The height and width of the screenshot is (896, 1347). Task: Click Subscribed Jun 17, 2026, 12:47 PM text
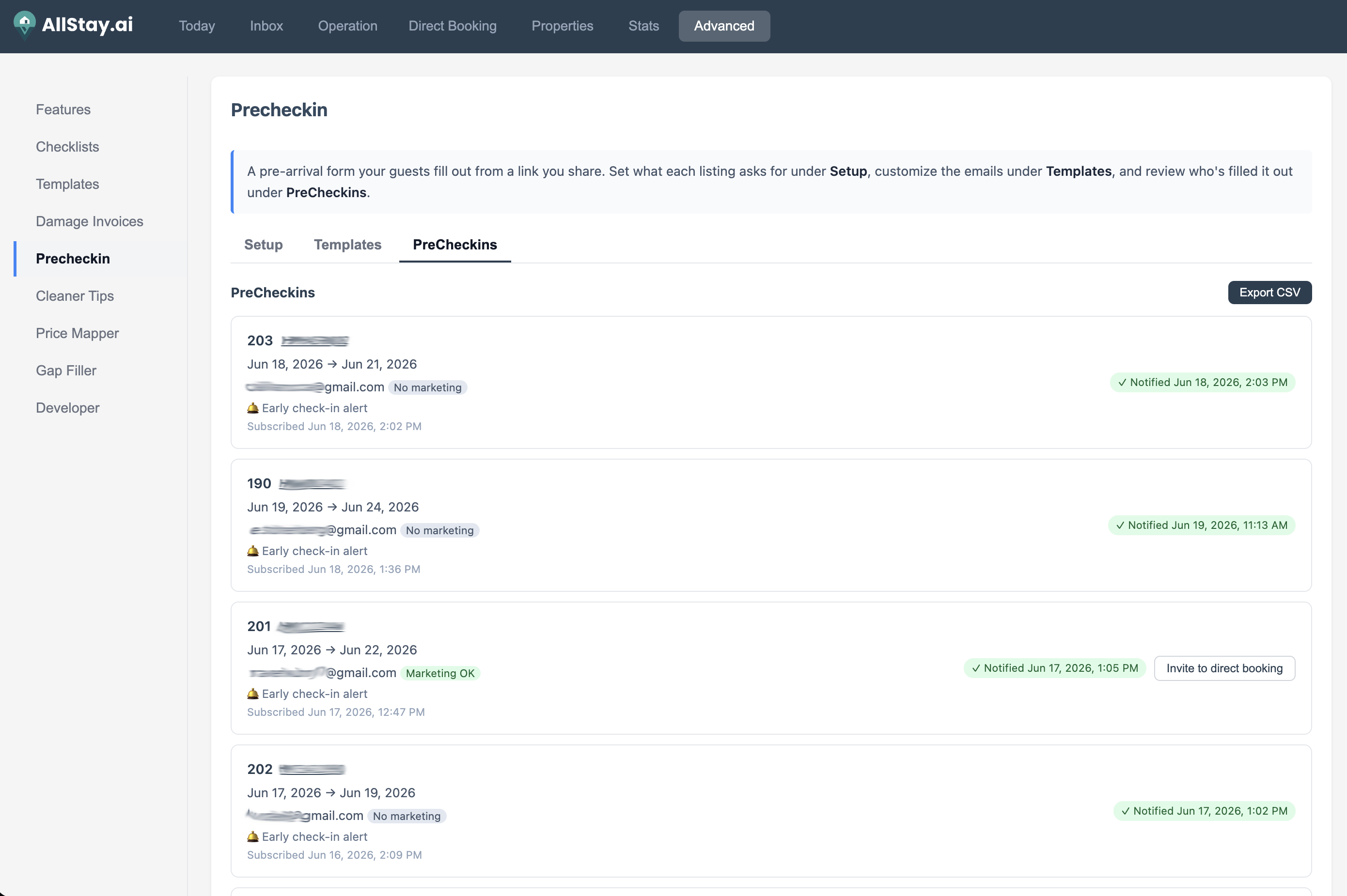[336, 712]
